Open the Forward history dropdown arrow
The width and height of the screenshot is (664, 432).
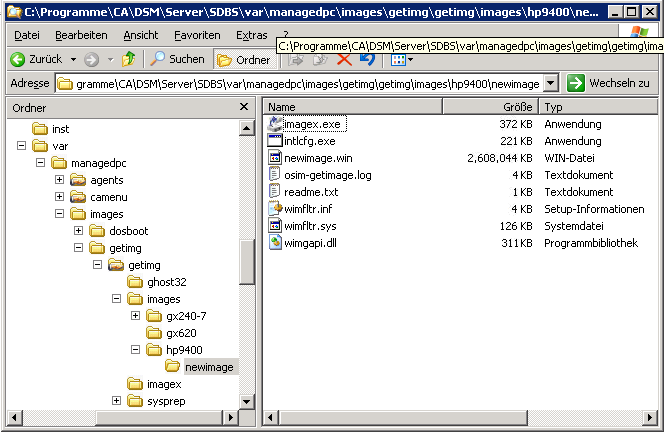(111, 60)
